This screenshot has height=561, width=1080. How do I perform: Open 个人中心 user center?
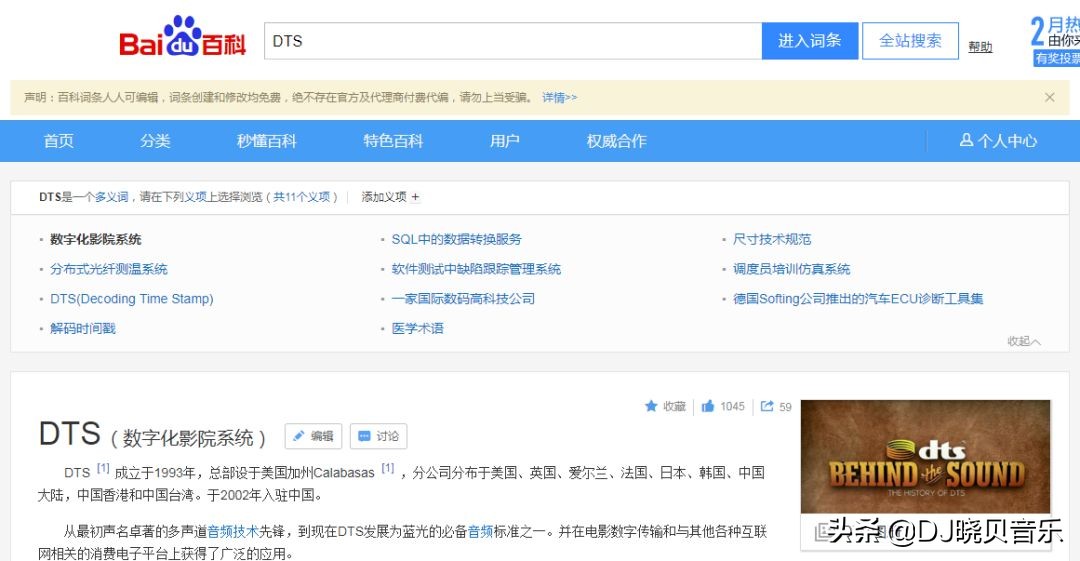(x=999, y=141)
